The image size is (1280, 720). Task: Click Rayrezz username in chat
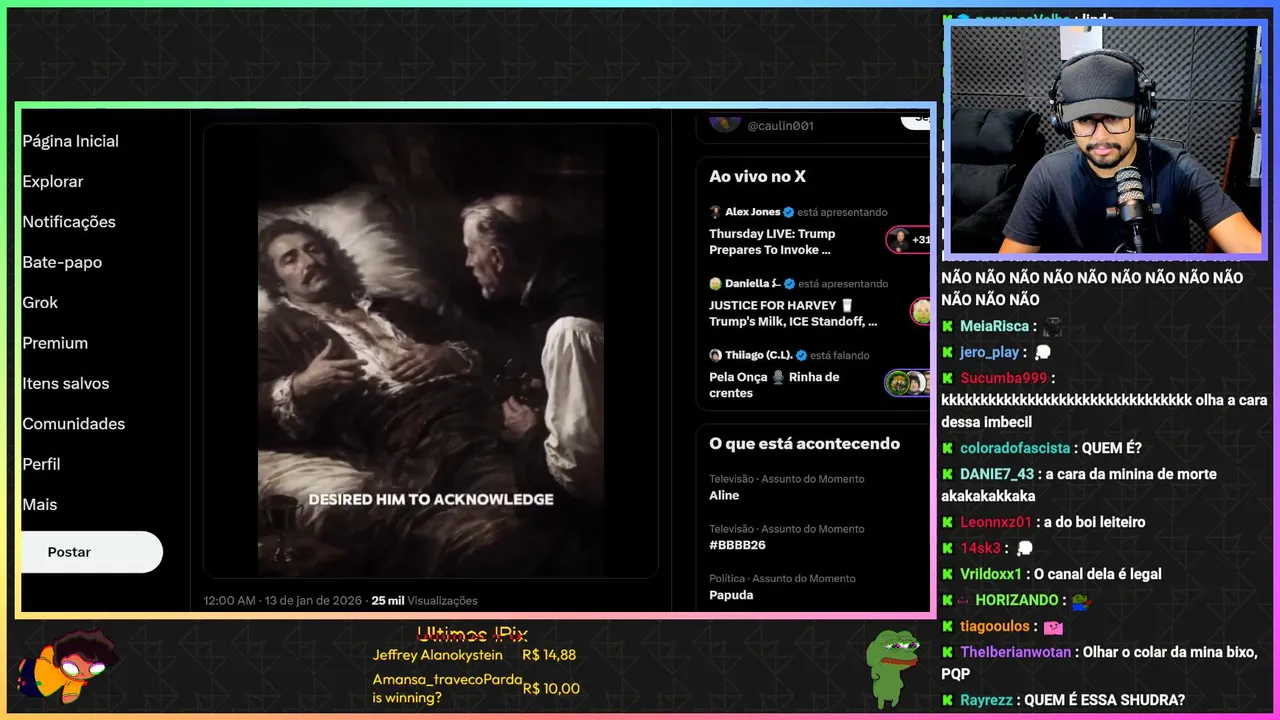[987, 700]
